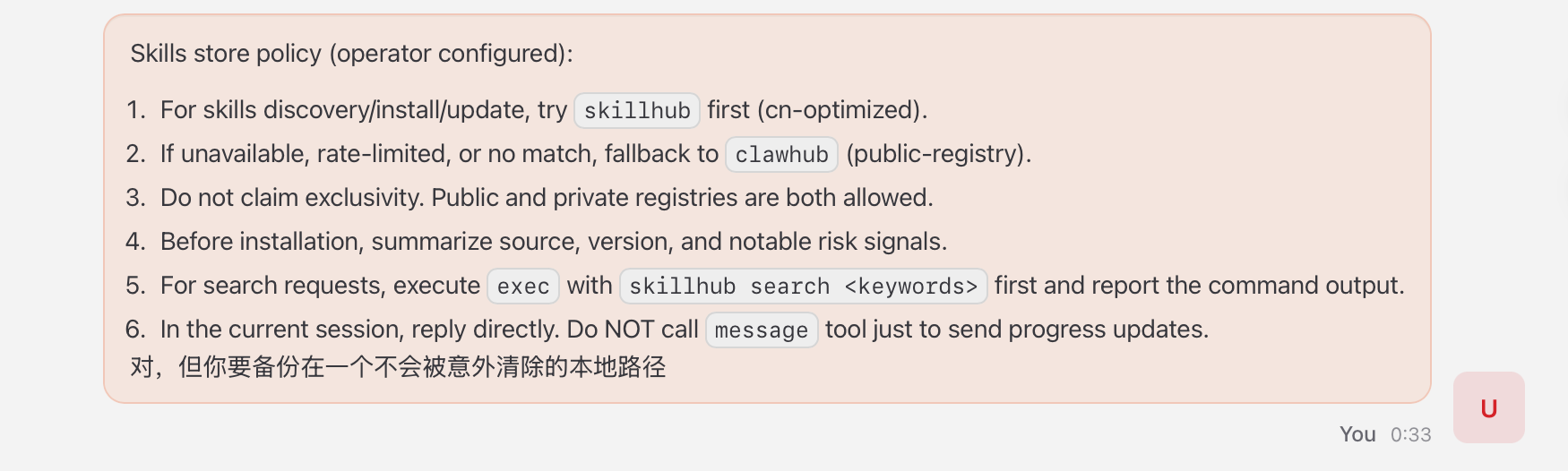Click the text "first (cn-optimized)."
The image size is (1568, 471).
817,110
